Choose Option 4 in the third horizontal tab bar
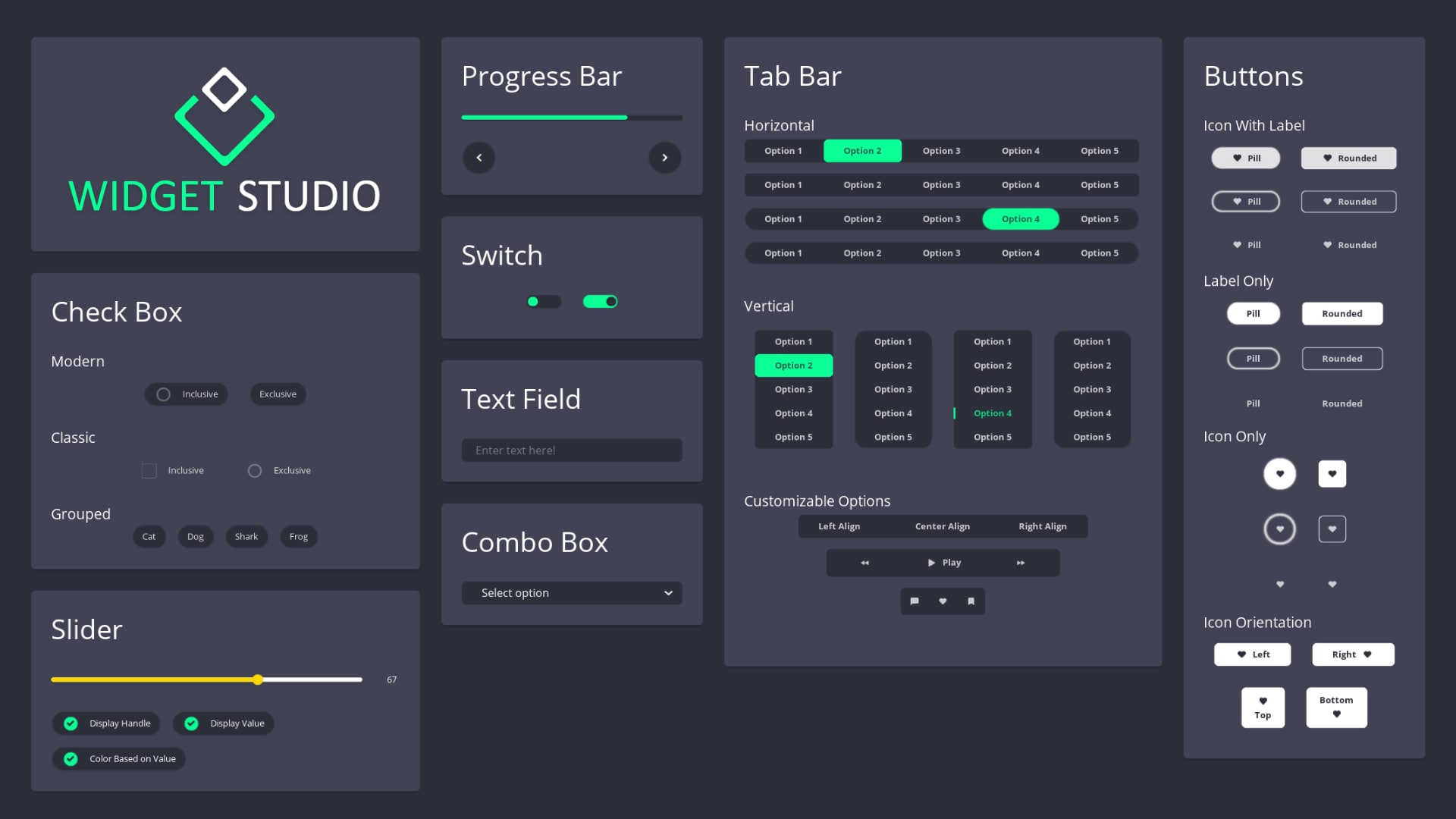 pyautogui.click(x=1020, y=218)
